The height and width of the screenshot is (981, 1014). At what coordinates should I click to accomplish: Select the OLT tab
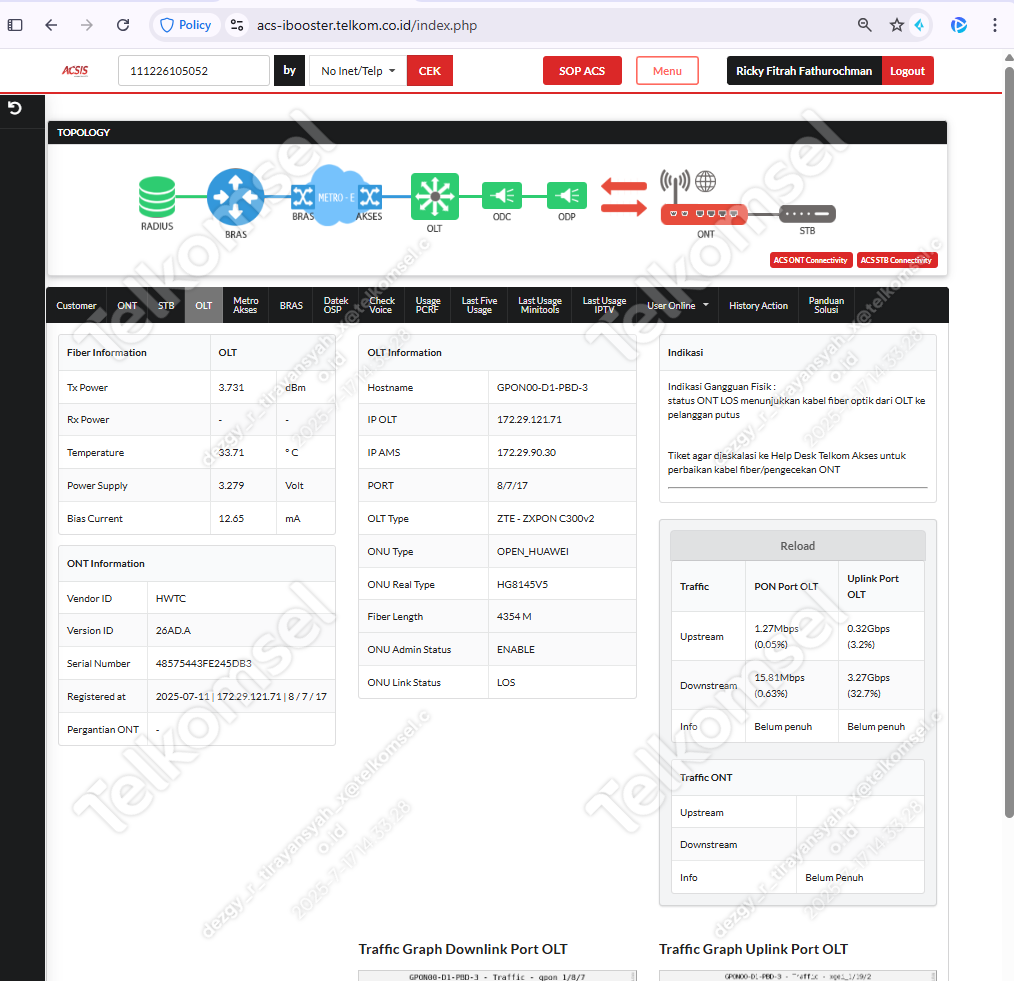pyautogui.click(x=204, y=305)
